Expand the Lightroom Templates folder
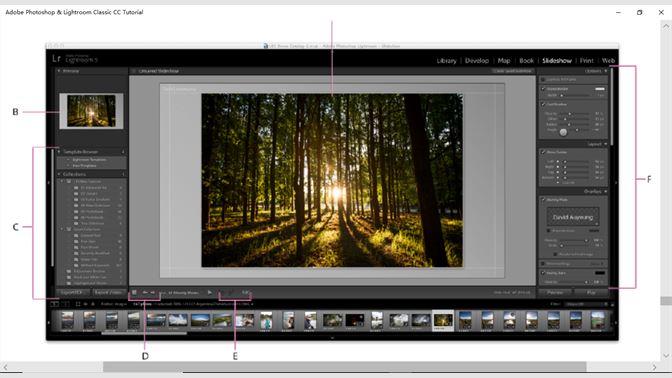 [x=68, y=159]
